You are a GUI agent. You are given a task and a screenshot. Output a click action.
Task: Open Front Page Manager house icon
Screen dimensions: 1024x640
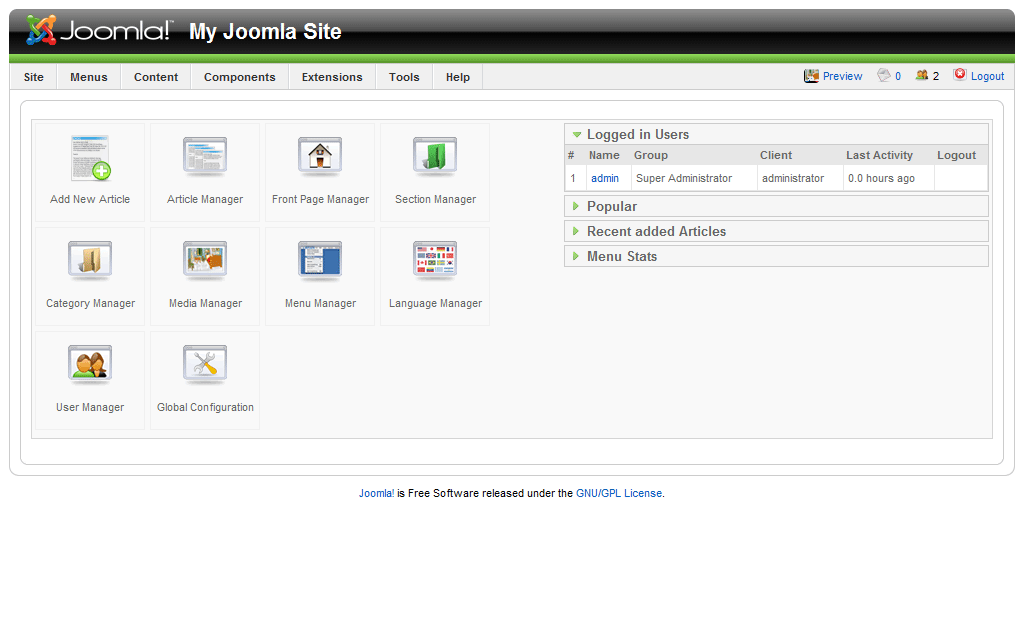click(x=320, y=160)
